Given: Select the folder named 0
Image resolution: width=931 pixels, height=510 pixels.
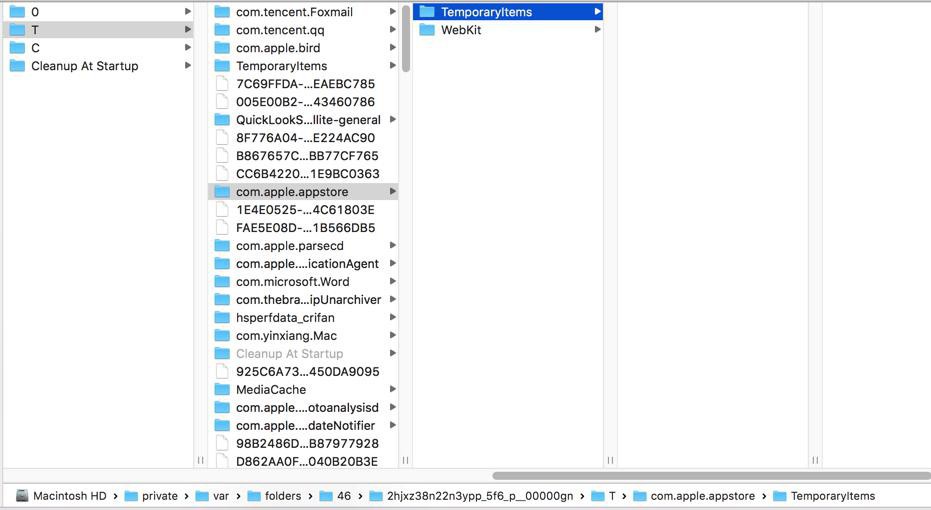Looking at the screenshot, I should 98,12.
